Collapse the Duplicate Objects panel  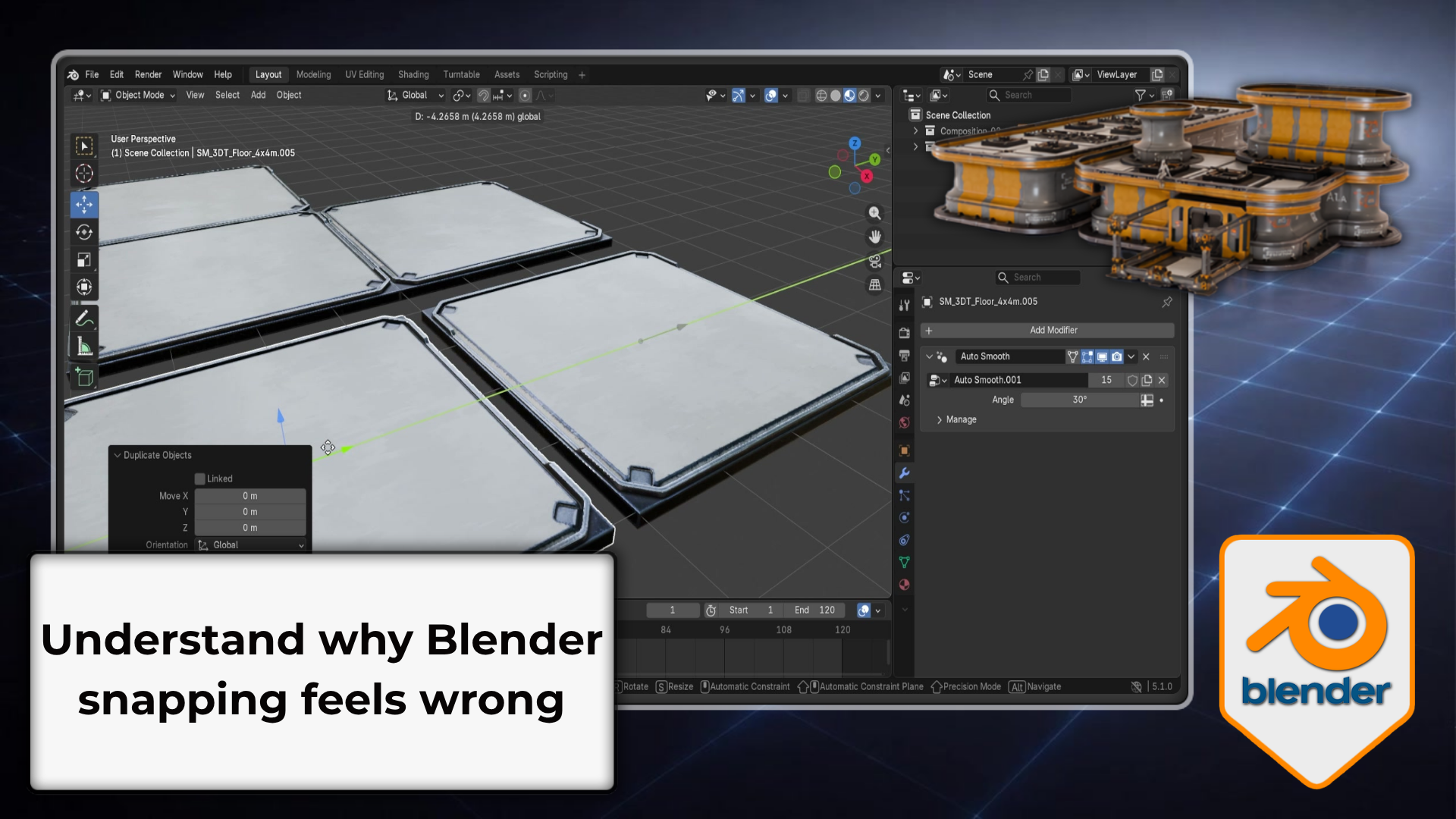coord(118,455)
